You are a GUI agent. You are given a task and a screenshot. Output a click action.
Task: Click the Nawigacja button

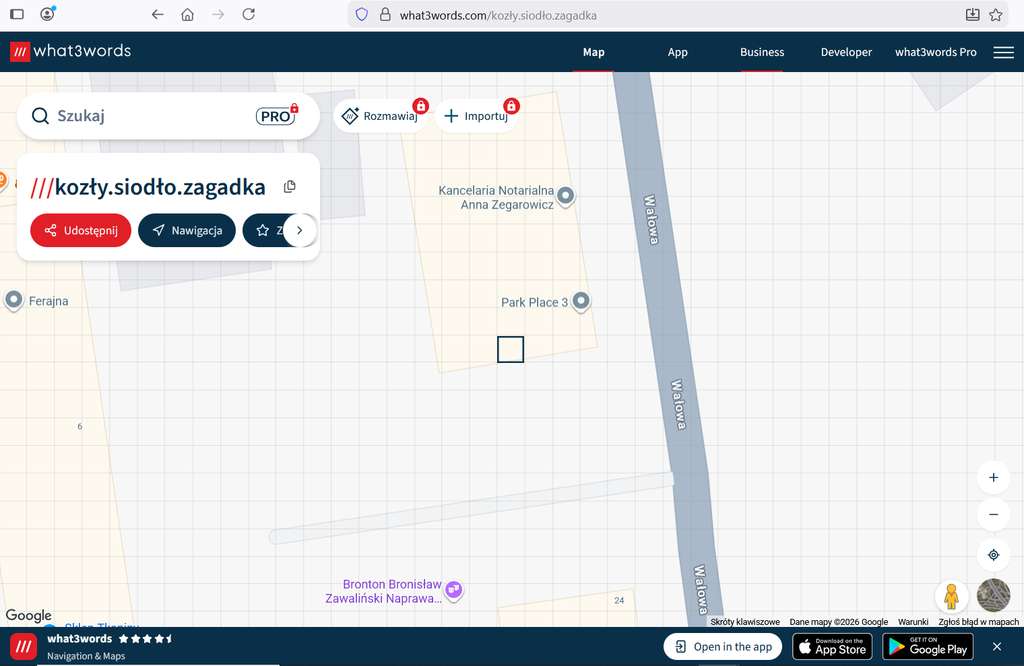coord(187,230)
